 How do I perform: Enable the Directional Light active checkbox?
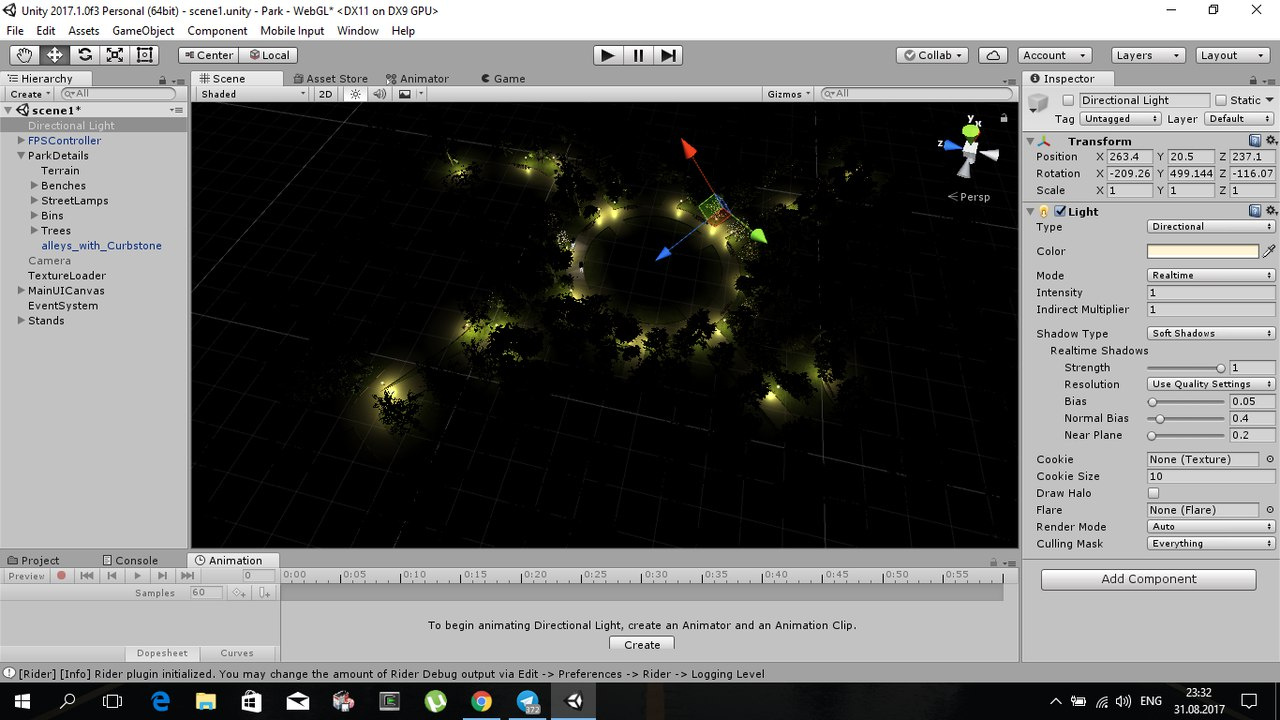[x=1068, y=100]
